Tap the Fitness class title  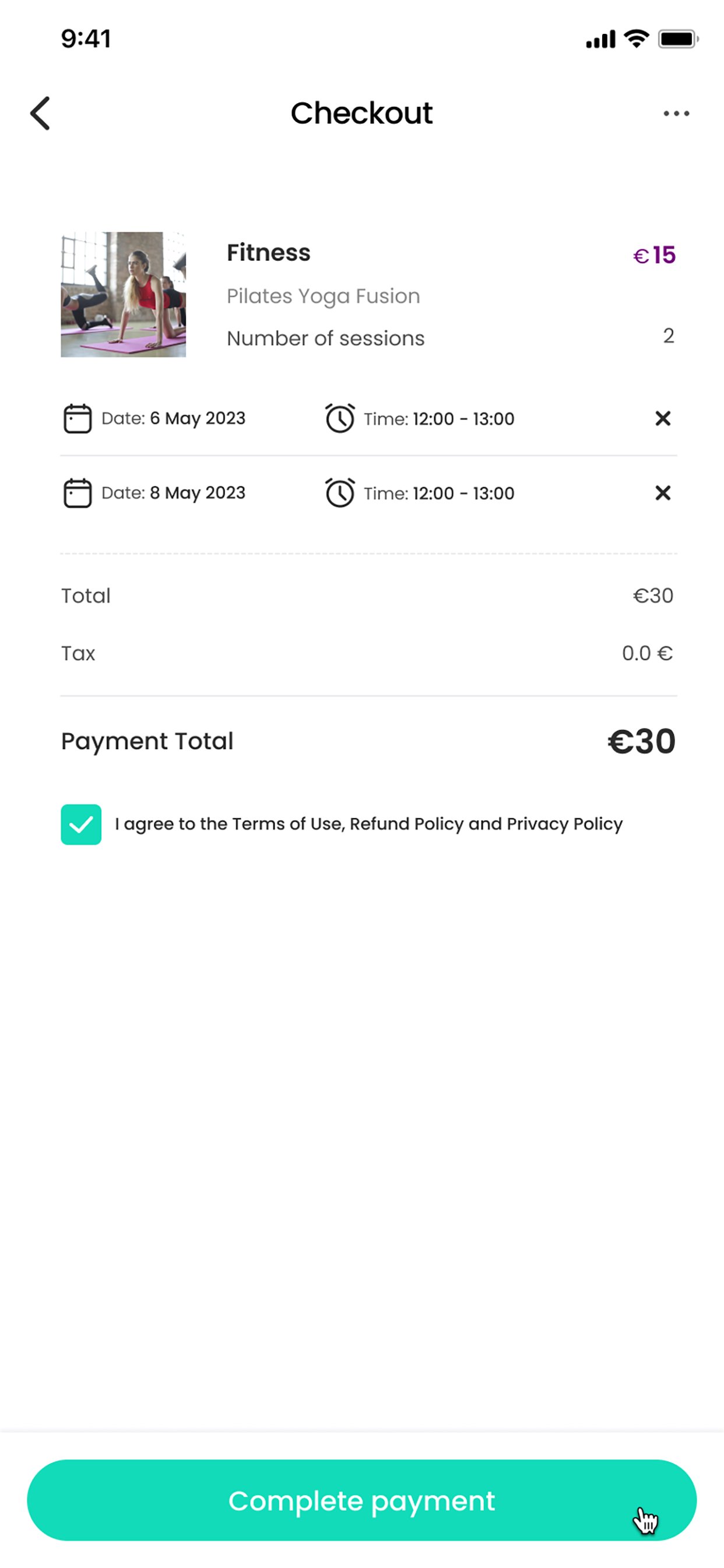[268, 253]
